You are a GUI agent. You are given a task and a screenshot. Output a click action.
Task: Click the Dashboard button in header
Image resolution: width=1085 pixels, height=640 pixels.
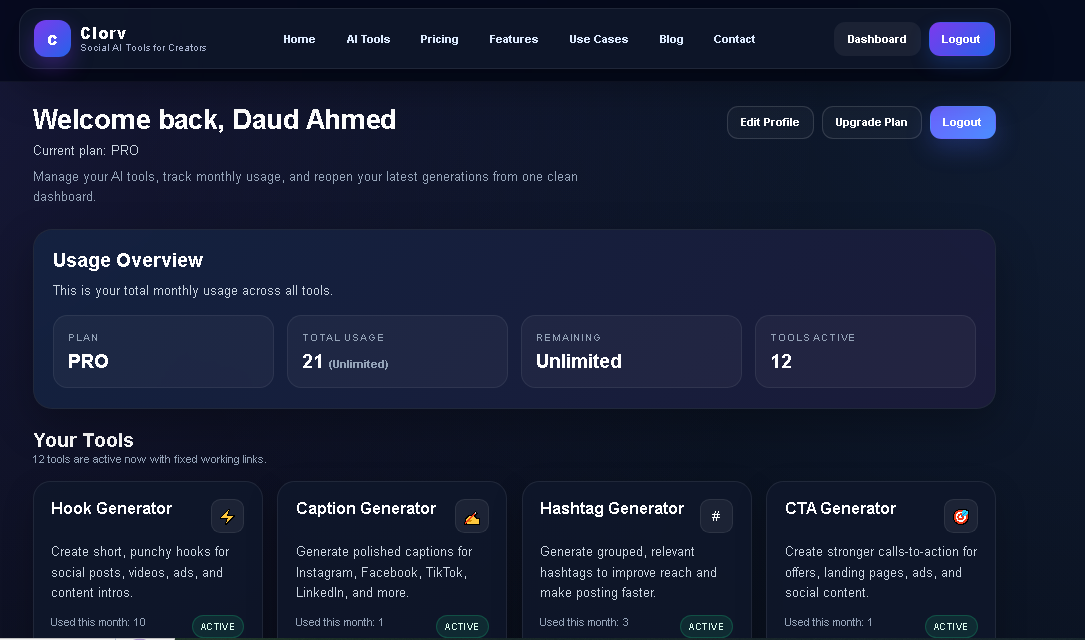click(877, 39)
